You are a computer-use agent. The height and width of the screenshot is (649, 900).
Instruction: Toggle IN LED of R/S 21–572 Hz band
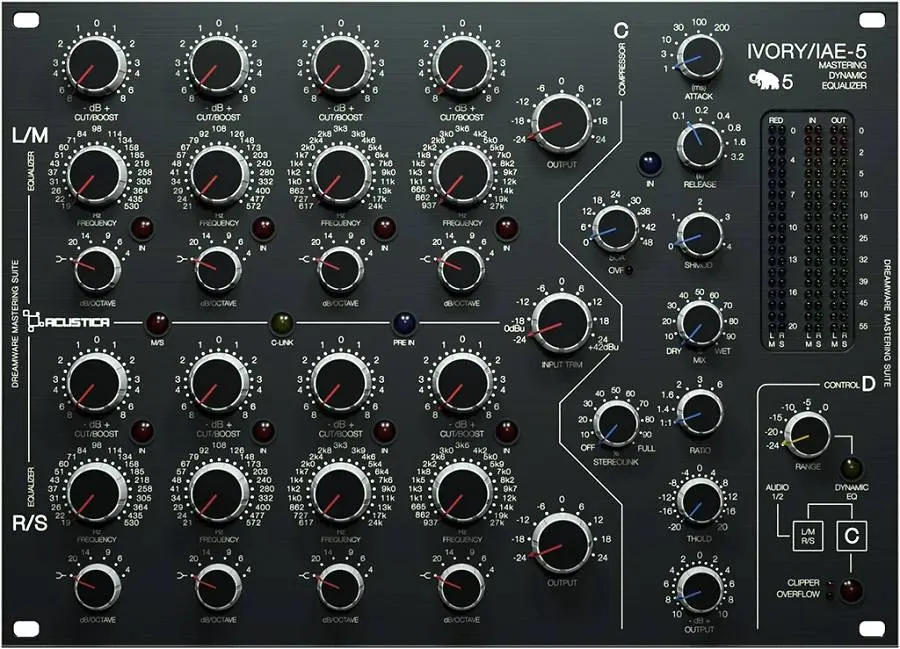[x=263, y=431]
